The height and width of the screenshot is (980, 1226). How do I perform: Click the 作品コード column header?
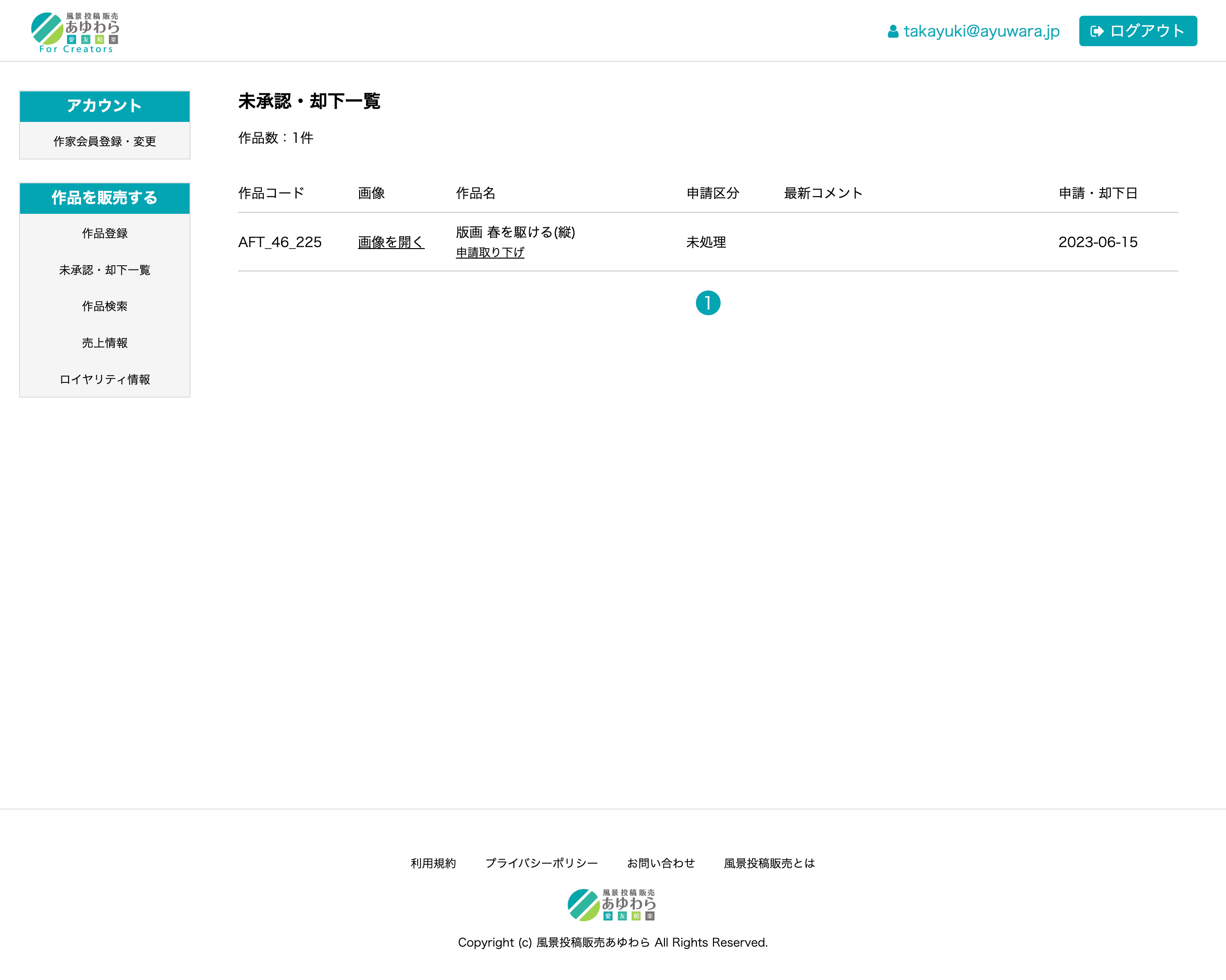(x=271, y=193)
